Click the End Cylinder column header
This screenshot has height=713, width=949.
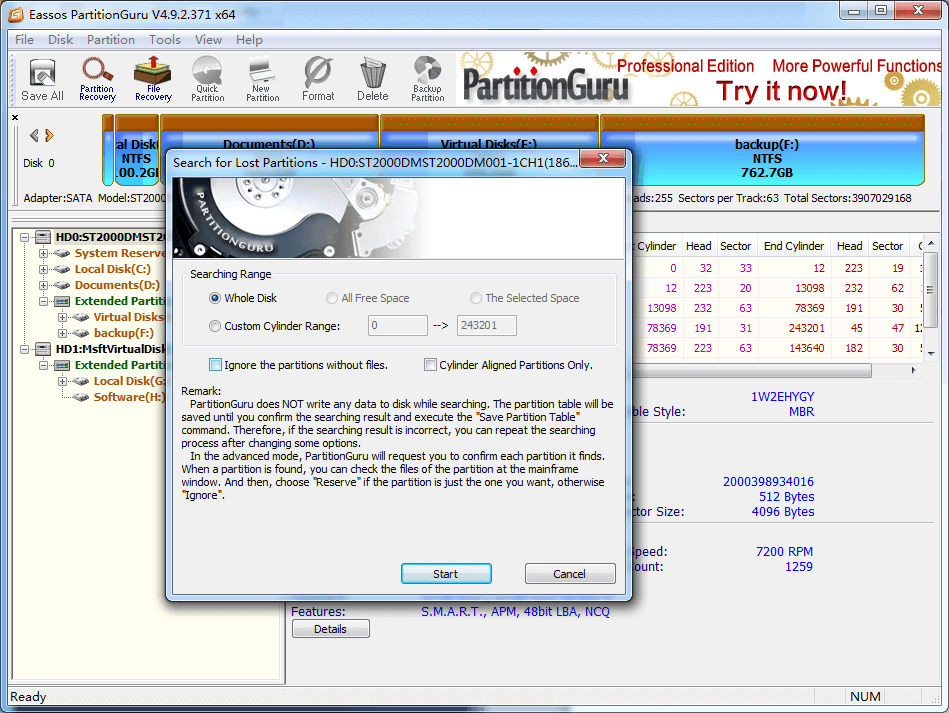[x=793, y=246]
